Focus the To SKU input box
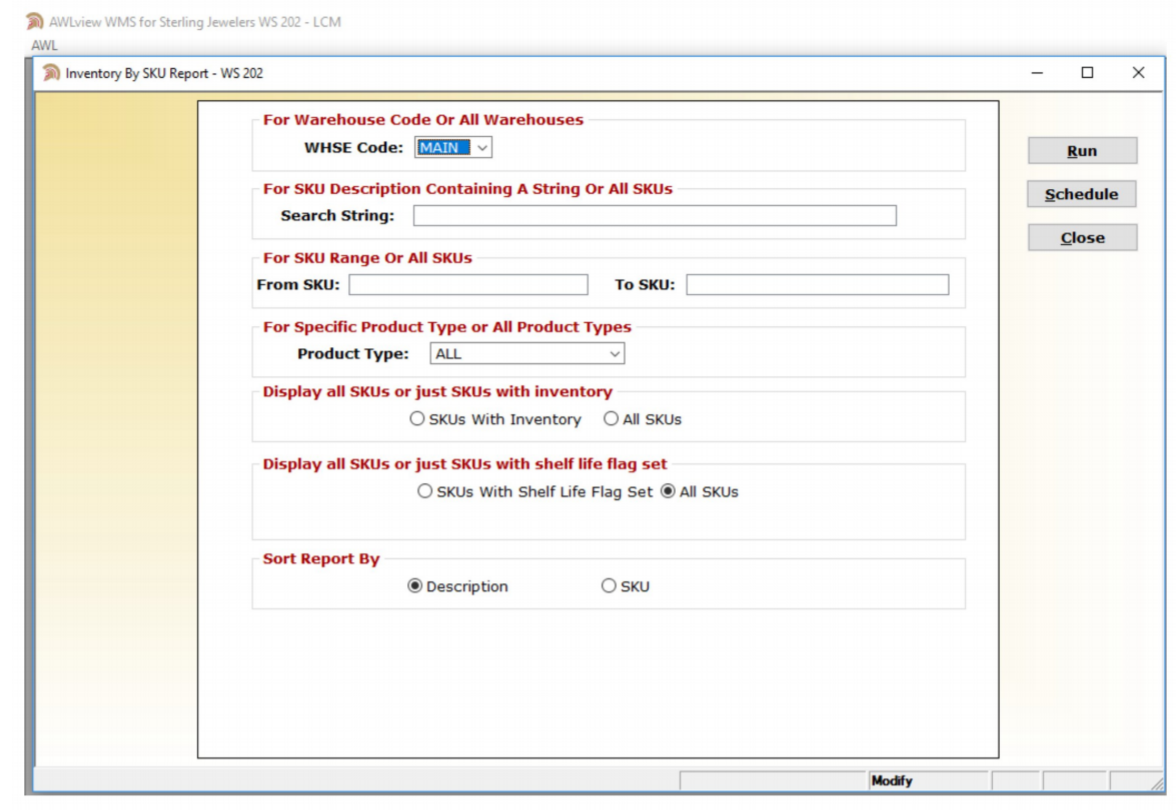The height and width of the screenshot is (810, 1176). (817, 285)
